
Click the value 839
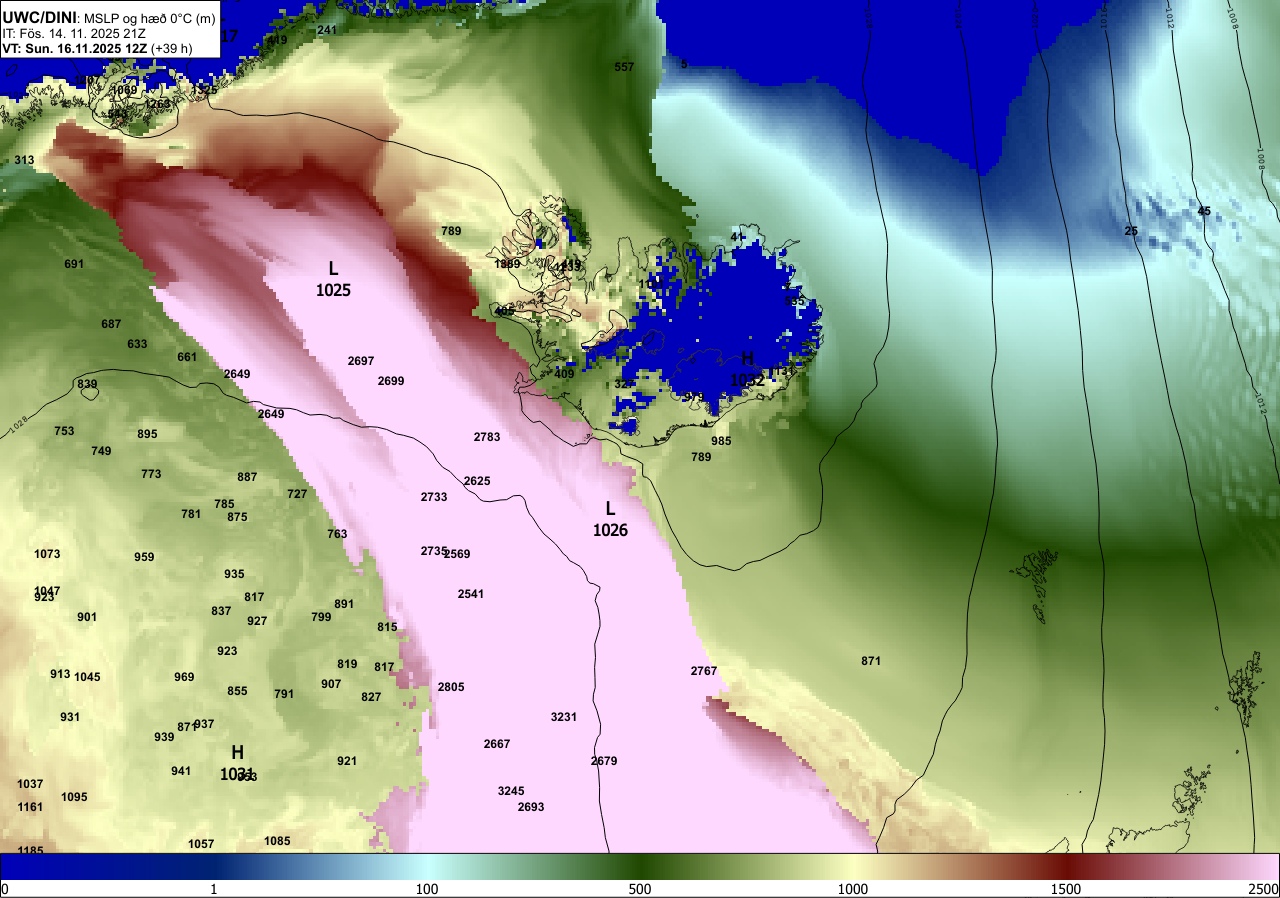point(87,384)
